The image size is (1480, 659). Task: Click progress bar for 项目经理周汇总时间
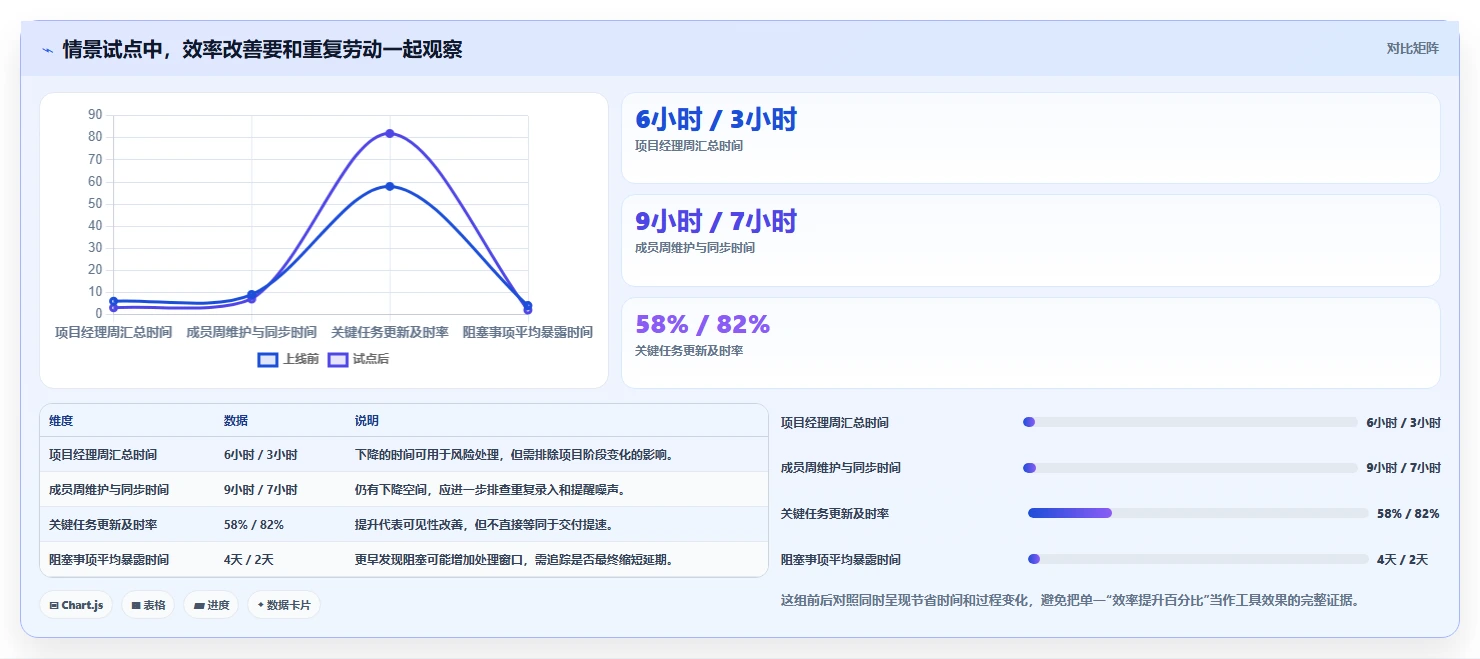click(x=1190, y=422)
